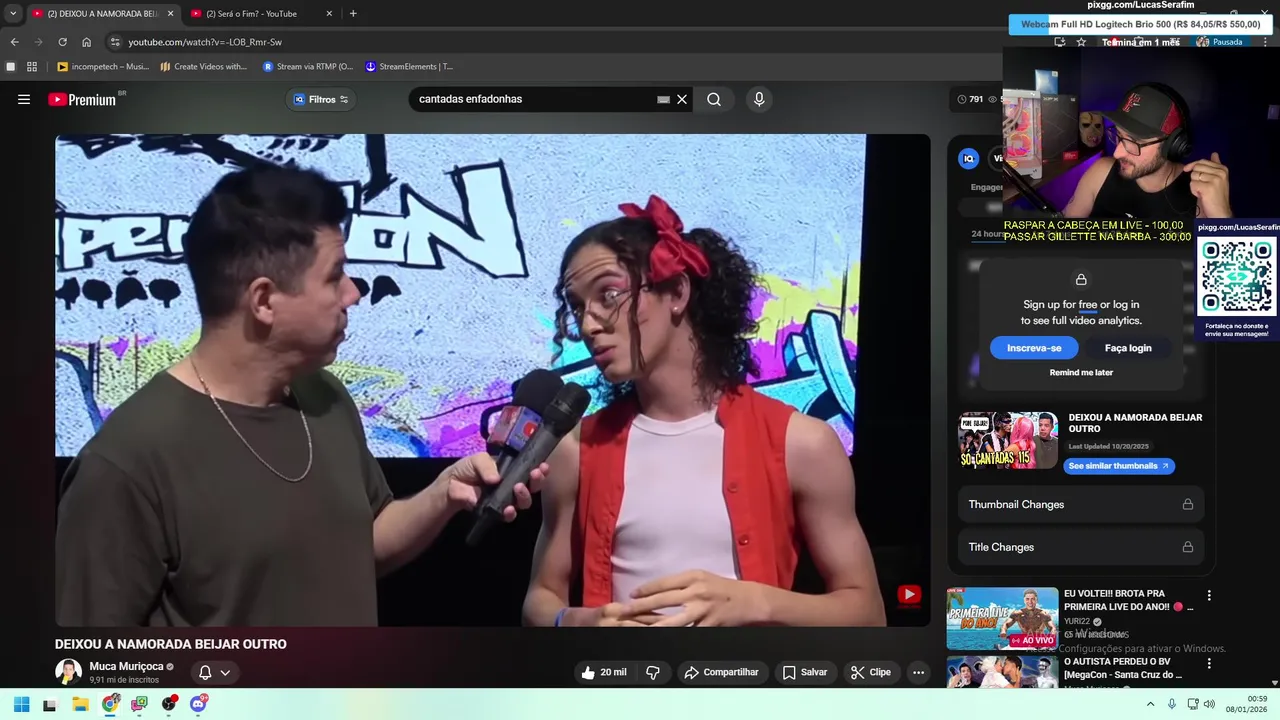Open Discord from the taskbar

click(x=198, y=704)
